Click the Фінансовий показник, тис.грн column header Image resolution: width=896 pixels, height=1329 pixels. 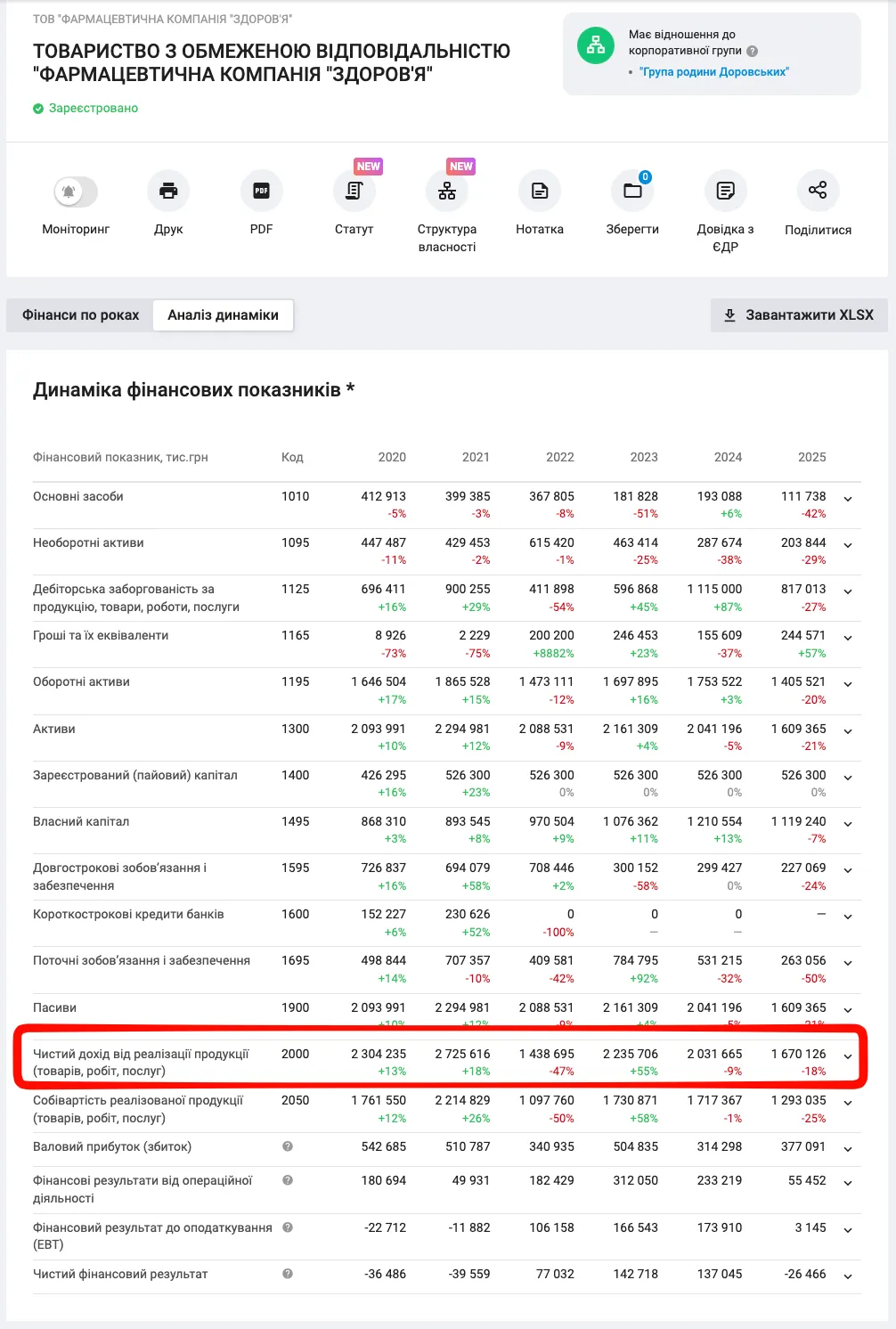tap(120, 457)
